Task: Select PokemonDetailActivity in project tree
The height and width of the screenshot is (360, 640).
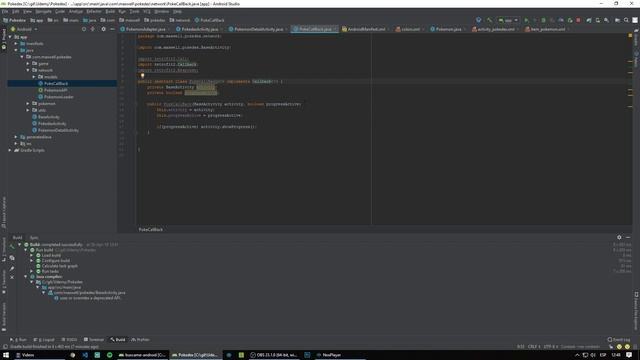Action: 58,130
